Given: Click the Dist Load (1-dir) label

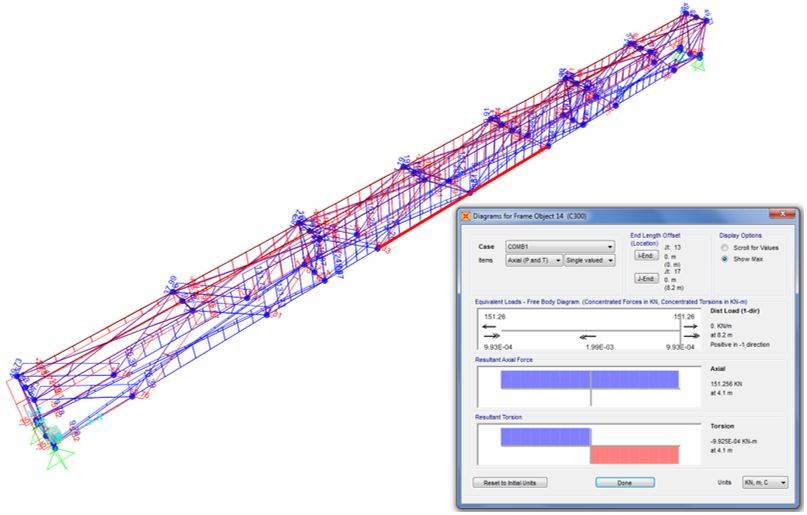Looking at the screenshot, I should 735,311.
